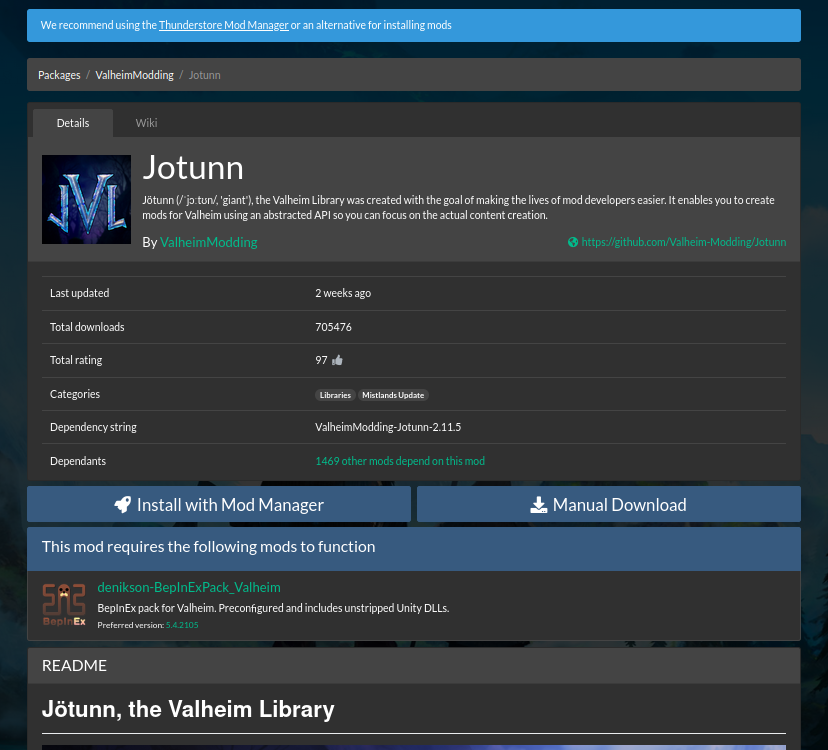Screen dimensions: 828x750
Task: Click the 'Total downloads' row label
Action: pyautogui.click(x=87, y=327)
